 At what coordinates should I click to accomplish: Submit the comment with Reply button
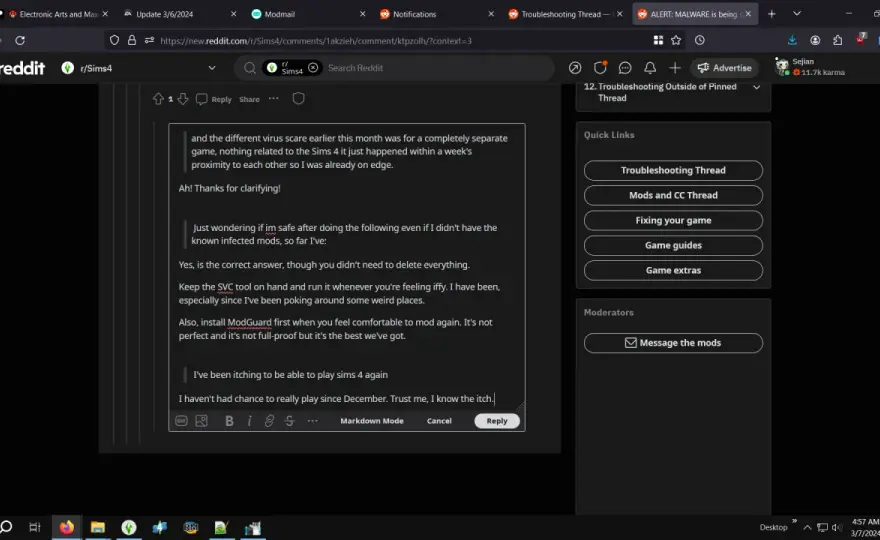point(497,420)
